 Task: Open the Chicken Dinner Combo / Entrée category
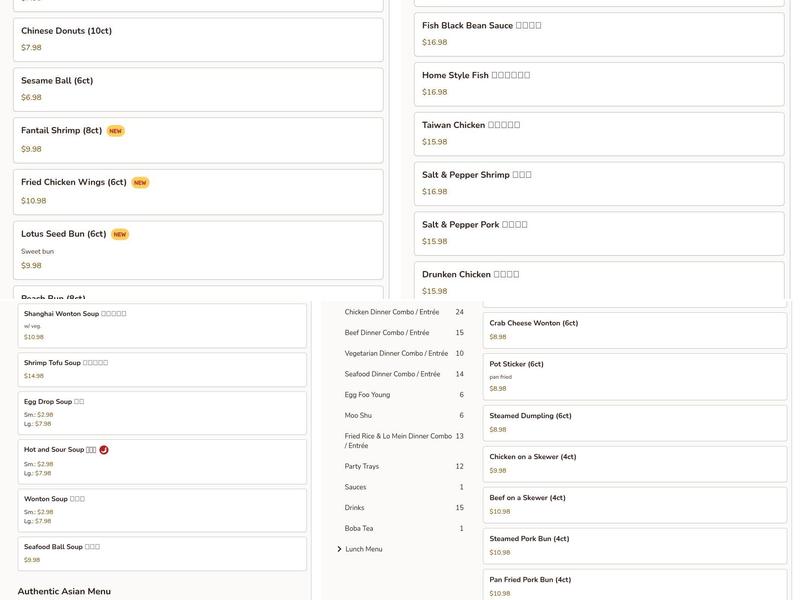pyautogui.click(x=392, y=312)
